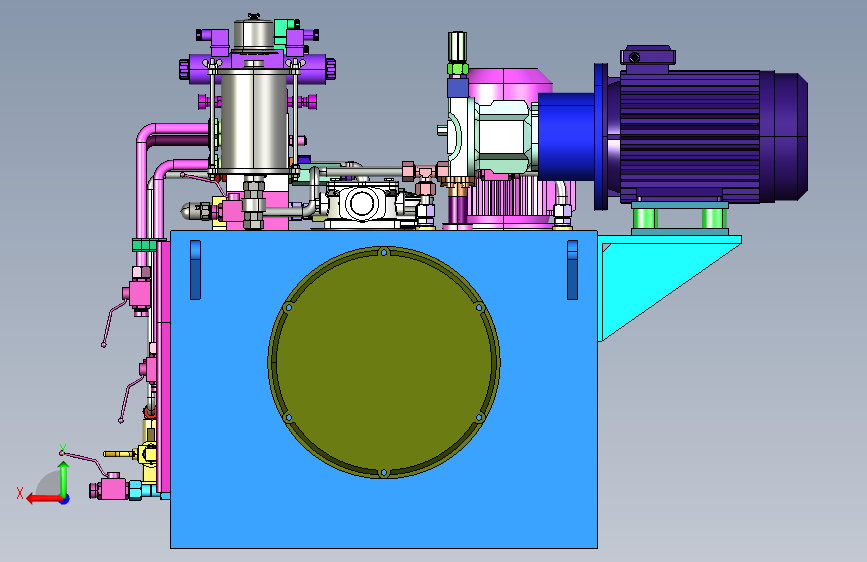Viewport: 867px width, 562px height.
Task: Select the pink vertical panel left of the tank
Action: point(163,366)
